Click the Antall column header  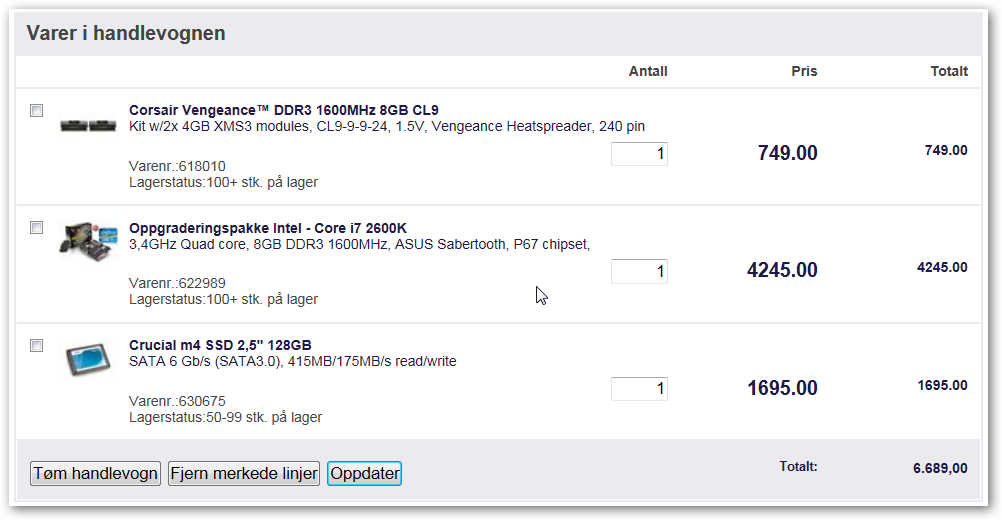[x=648, y=72]
